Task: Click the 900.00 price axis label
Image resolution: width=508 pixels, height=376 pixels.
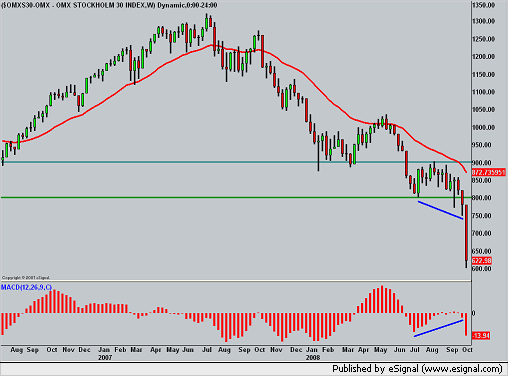Action: click(482, 163)
